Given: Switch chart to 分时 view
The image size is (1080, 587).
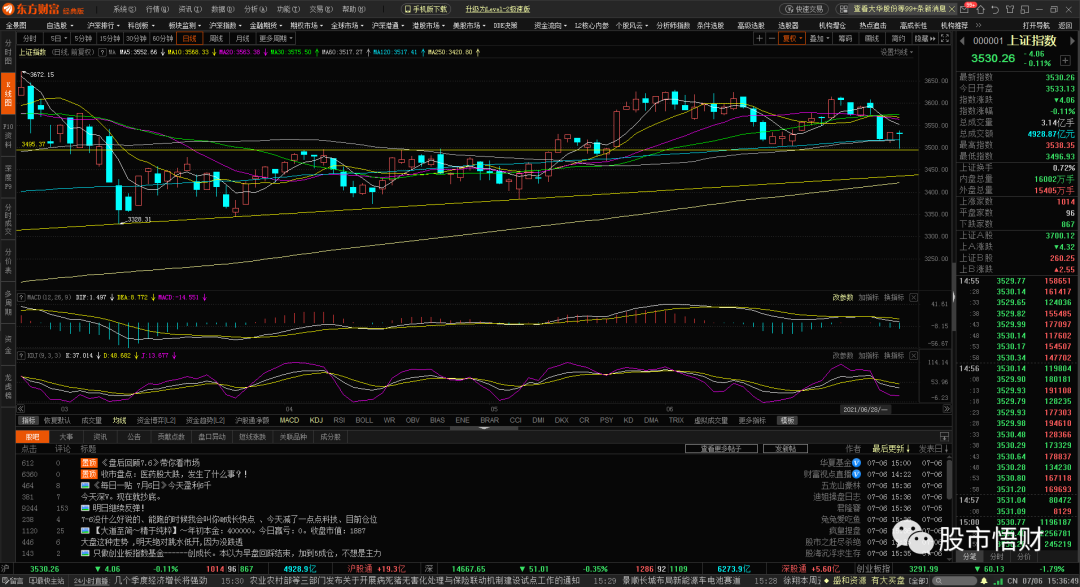Looking at the screenshot, I should coord(30,39).
